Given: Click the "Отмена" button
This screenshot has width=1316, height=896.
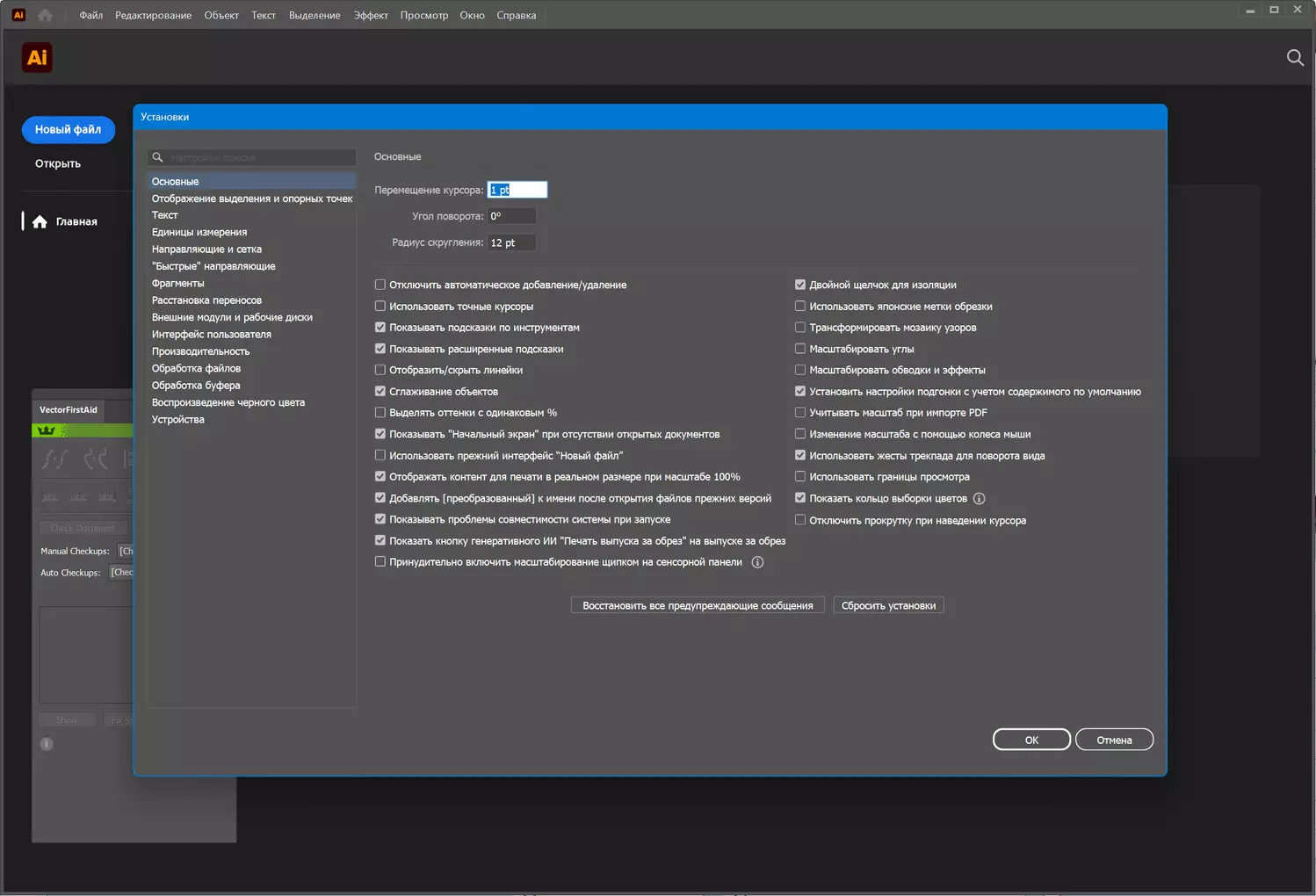Looking at the screenshot, I should (x=1114, y=740).
